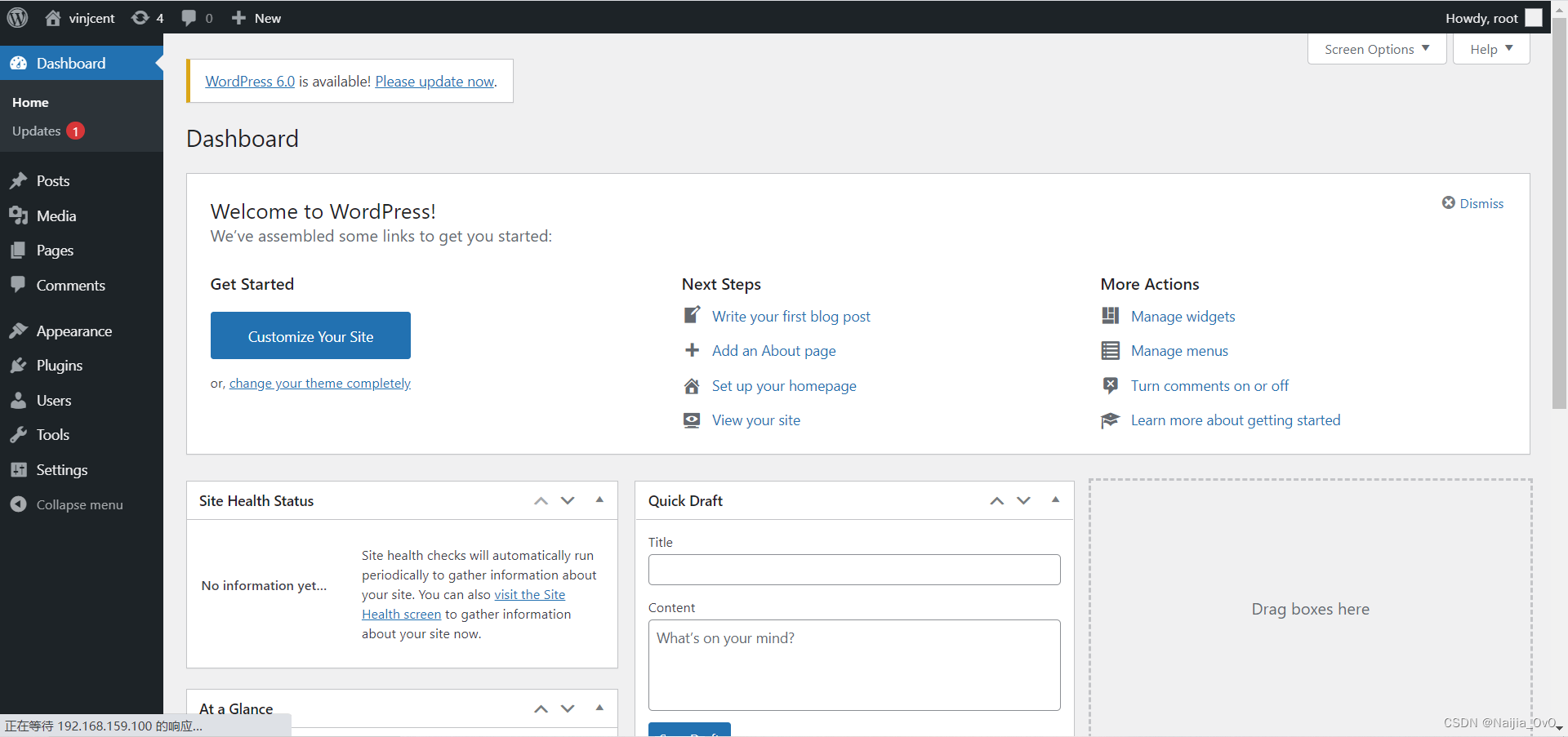This screenshot has height=737, width=1568.
Task: Open the vinjcent site home icon
Action: tap(53, 18)
